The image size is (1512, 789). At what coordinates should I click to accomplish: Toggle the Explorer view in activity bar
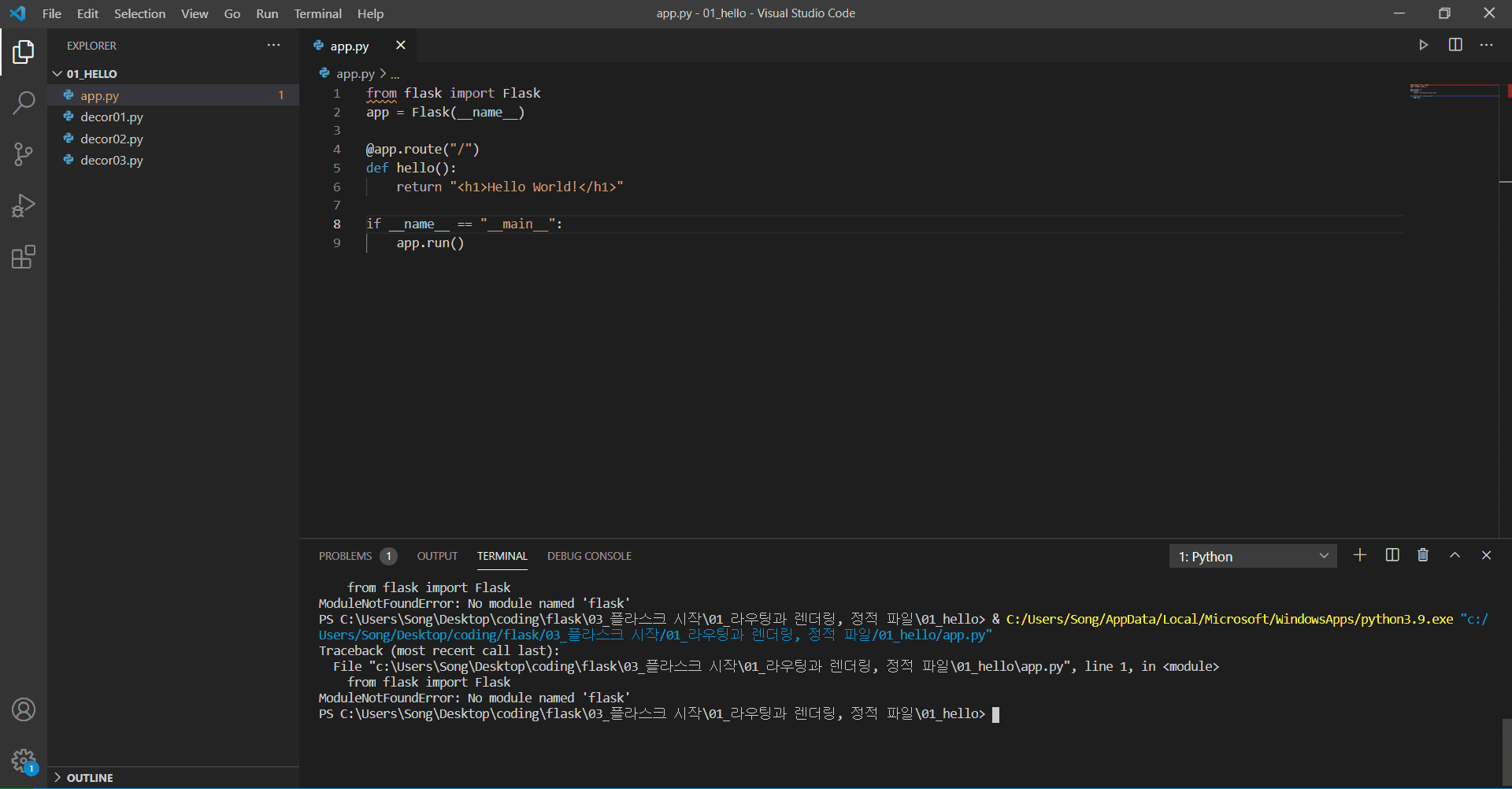[x=24, y=52]
